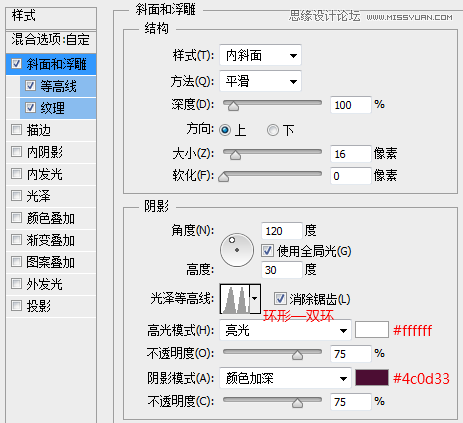This screenshot has height=423, width=463.
Task: Click the 角度 field showing 120
Action: pyautogui.click(x=282, y=231)
